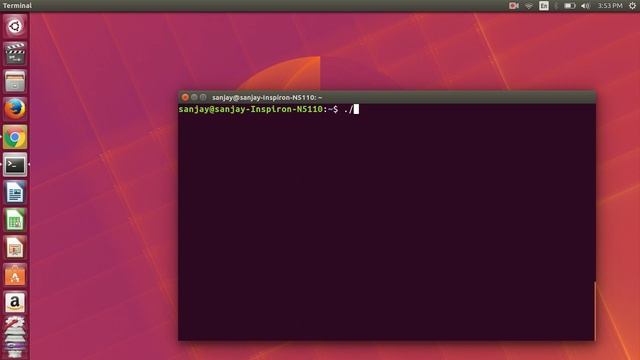Launch the Firefox web browser

pos(15,109)
